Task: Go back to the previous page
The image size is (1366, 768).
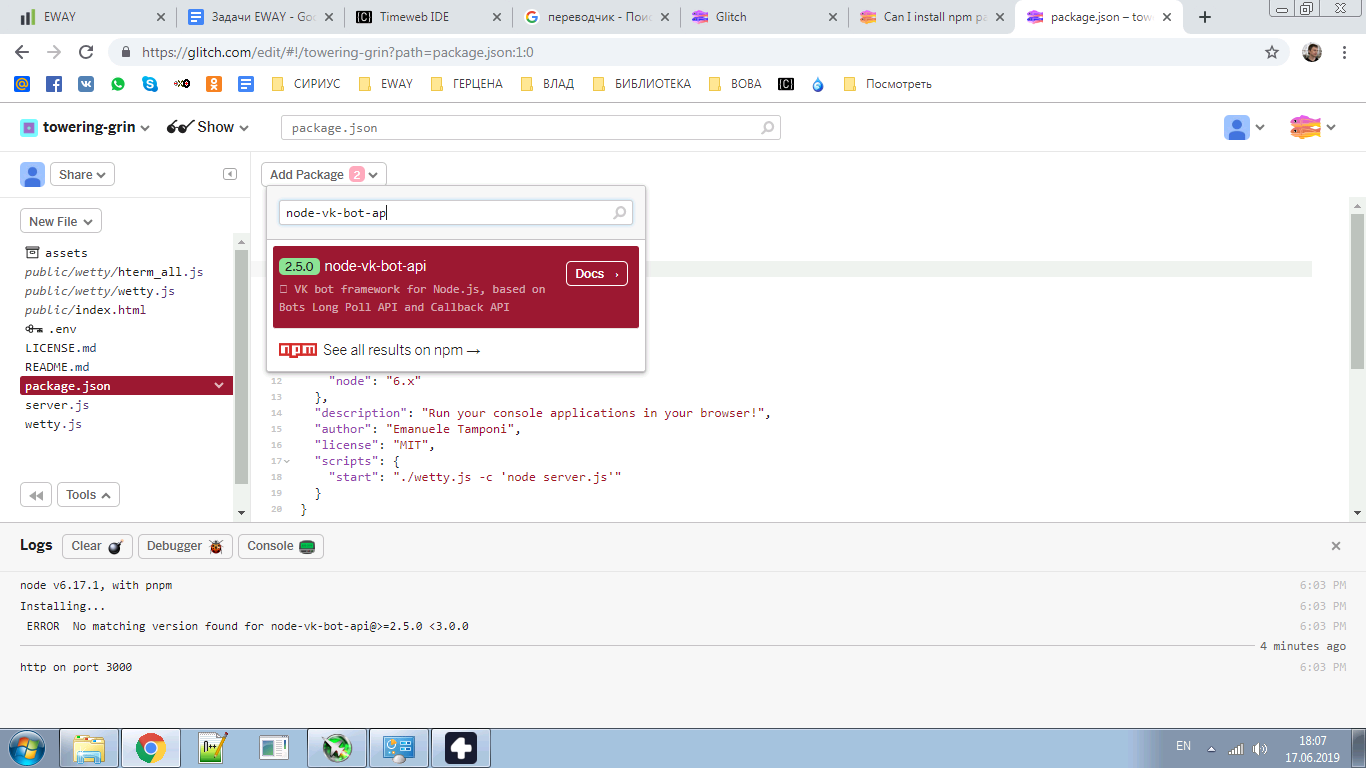Action: pos(22,52)
